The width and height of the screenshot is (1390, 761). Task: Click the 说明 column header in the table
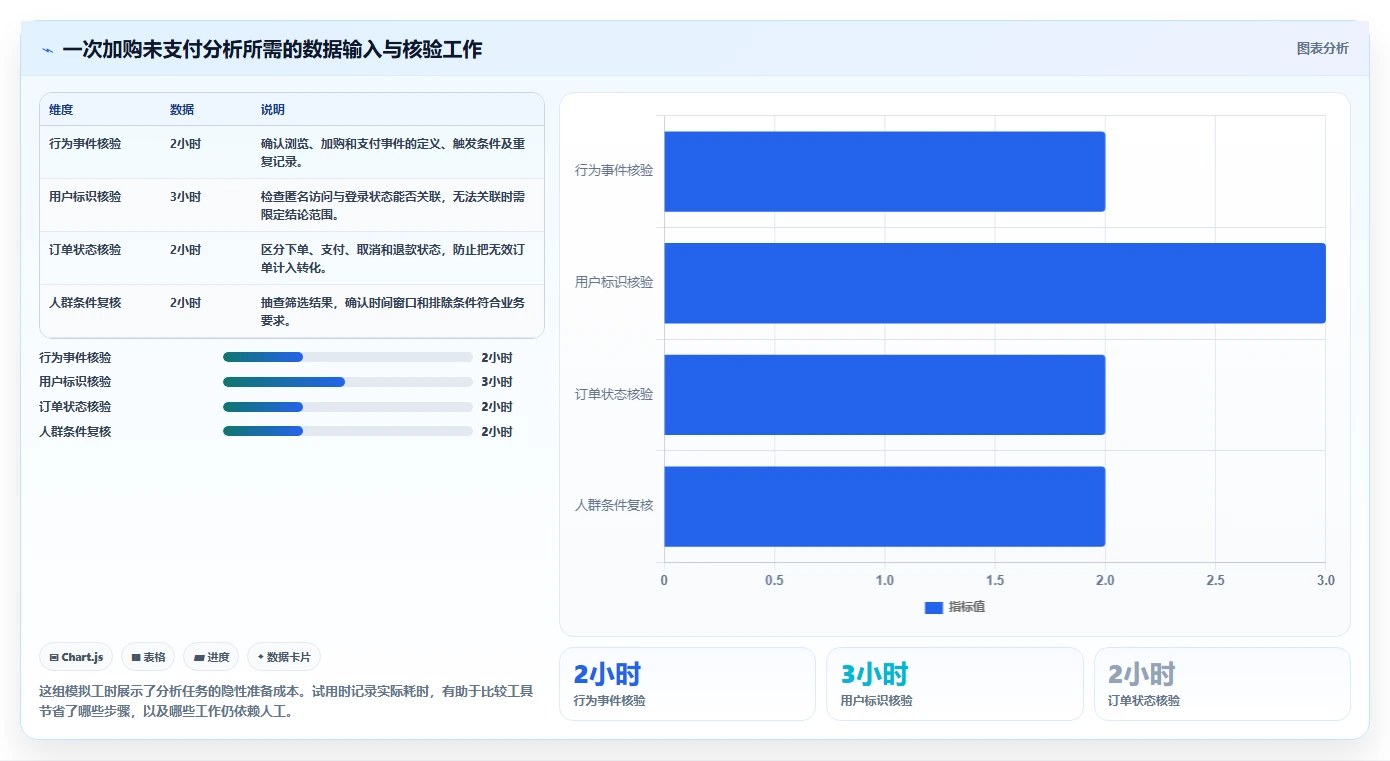[x=273, y=110]
